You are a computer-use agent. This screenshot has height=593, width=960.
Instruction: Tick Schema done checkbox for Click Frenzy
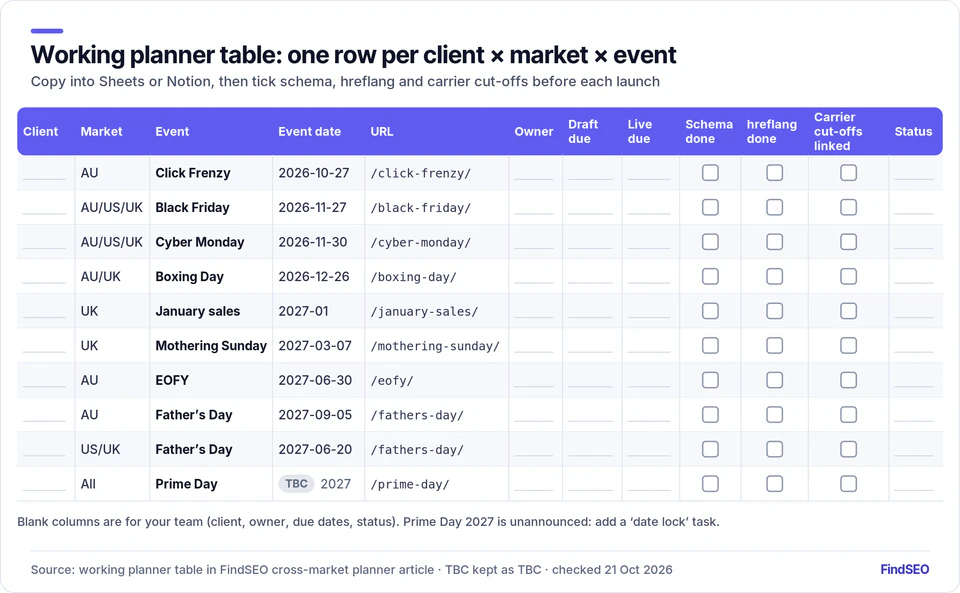click(710, 173)
